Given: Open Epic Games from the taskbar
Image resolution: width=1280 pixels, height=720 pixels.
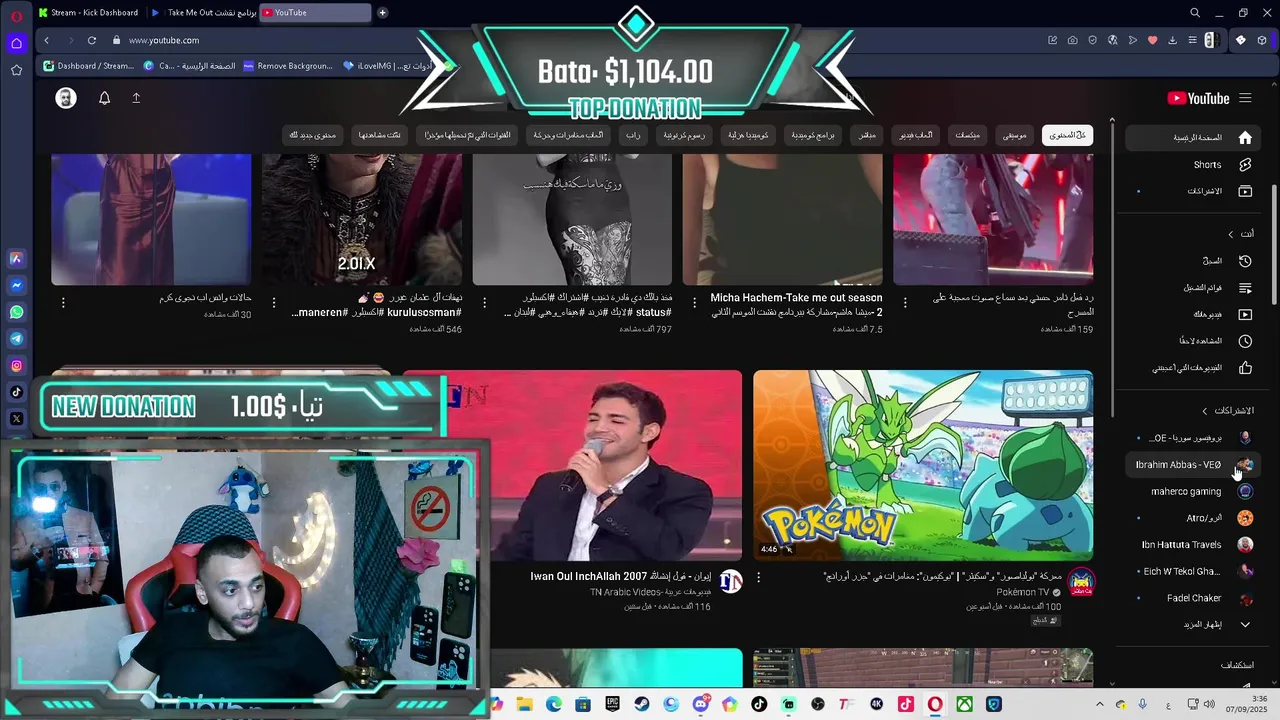Looking at the screenshot, I should coord(612,705).
